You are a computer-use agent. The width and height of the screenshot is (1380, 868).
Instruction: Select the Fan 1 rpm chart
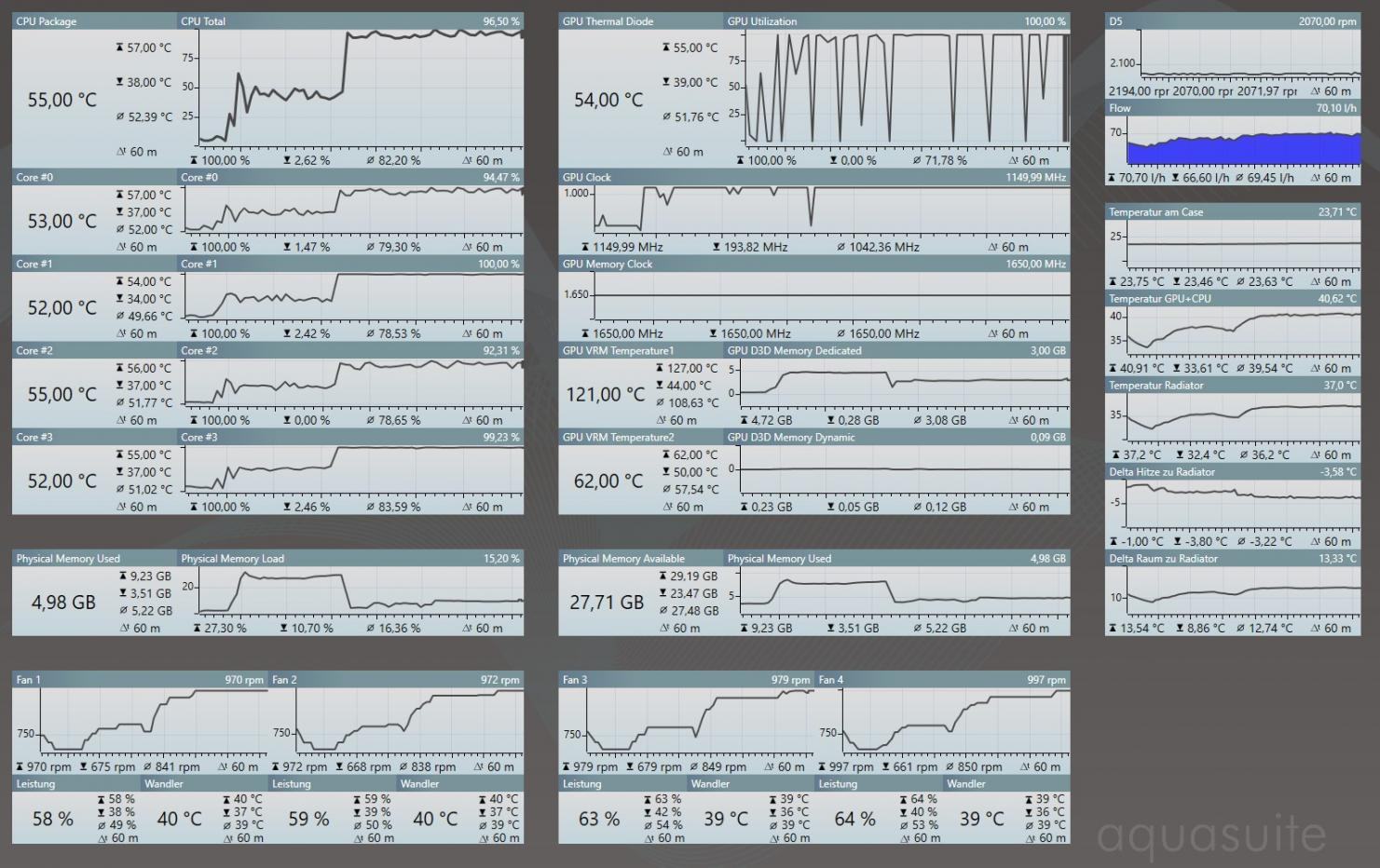coord(154,722)
